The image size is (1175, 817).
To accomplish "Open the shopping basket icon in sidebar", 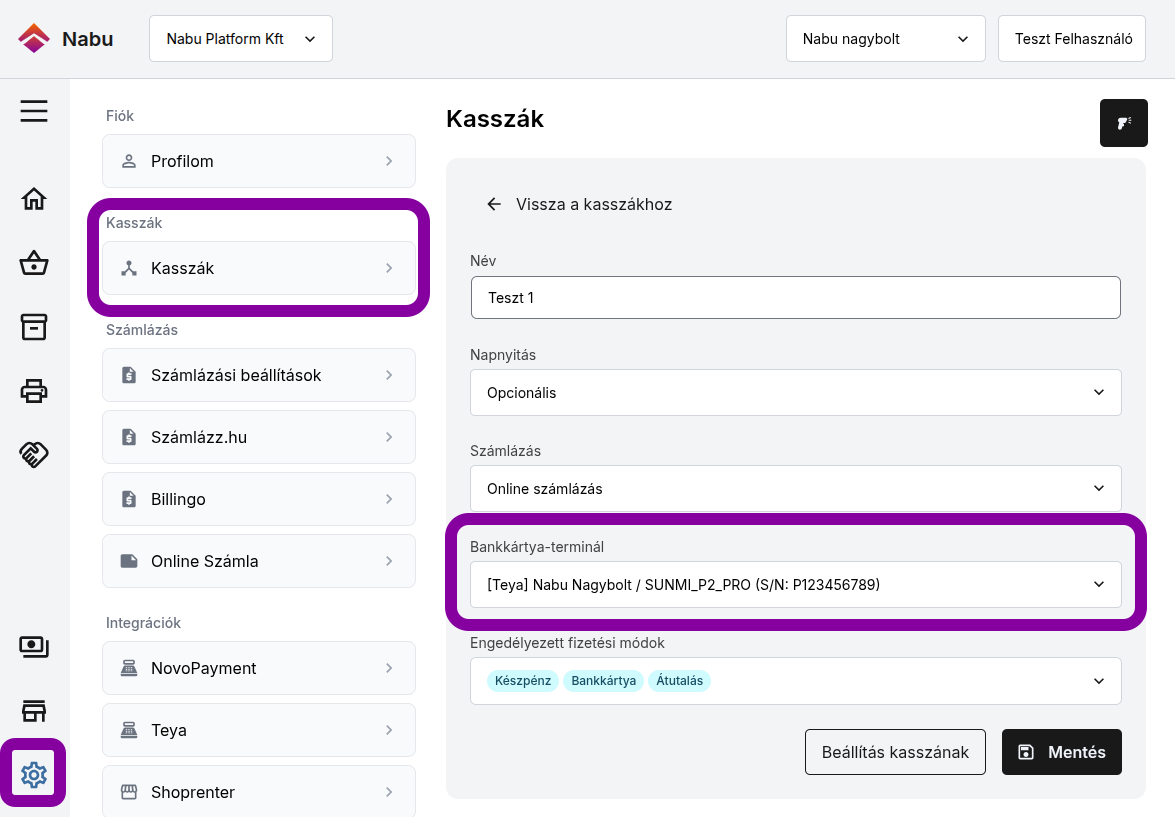I will [34, 263].
